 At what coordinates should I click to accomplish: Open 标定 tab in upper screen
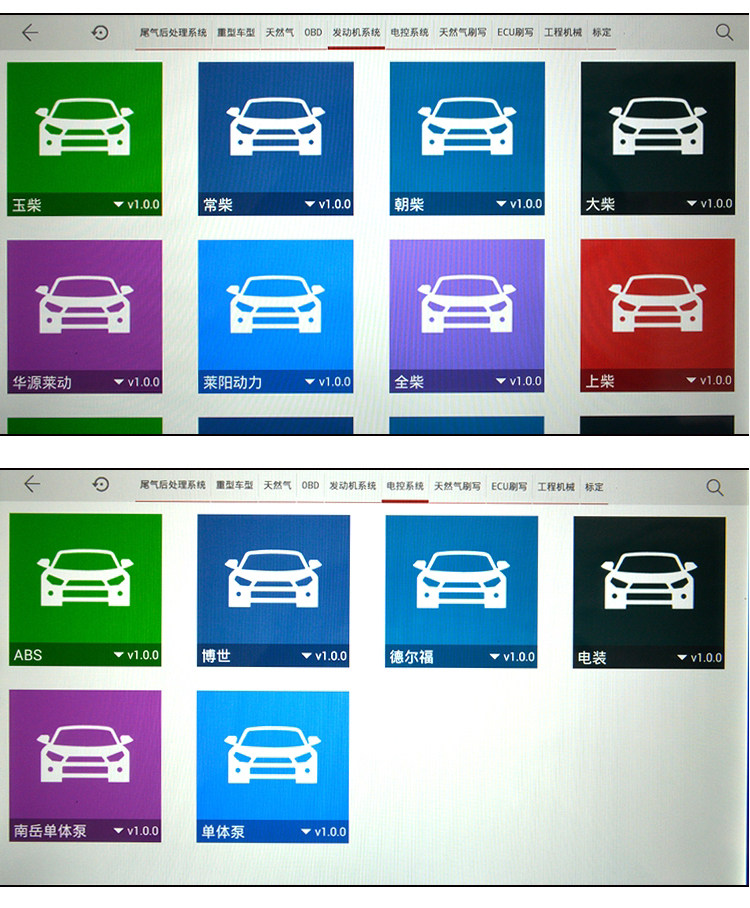coord(601,33)
